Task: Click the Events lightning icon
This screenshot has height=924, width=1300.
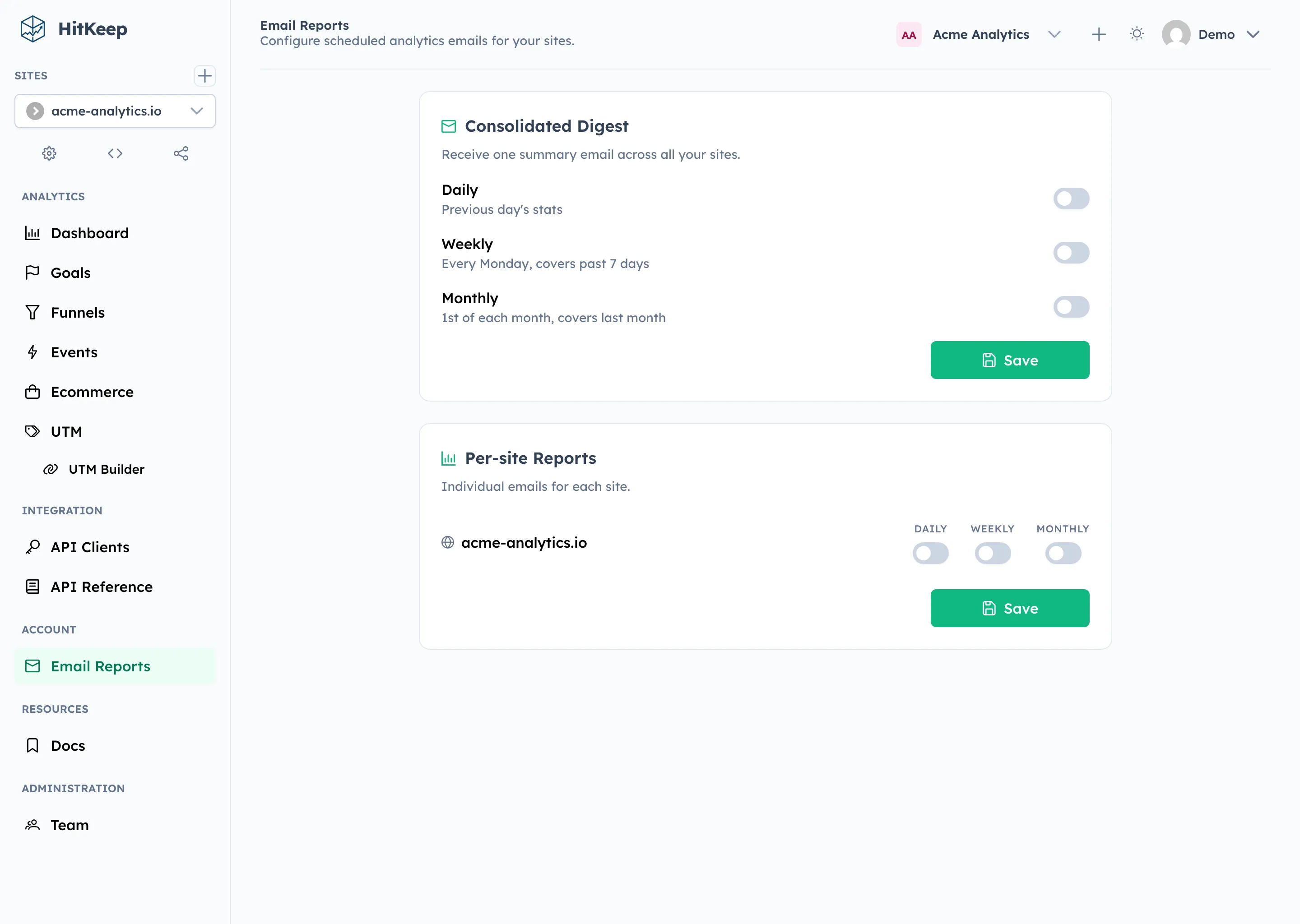Action: click(x=32, y=352)
